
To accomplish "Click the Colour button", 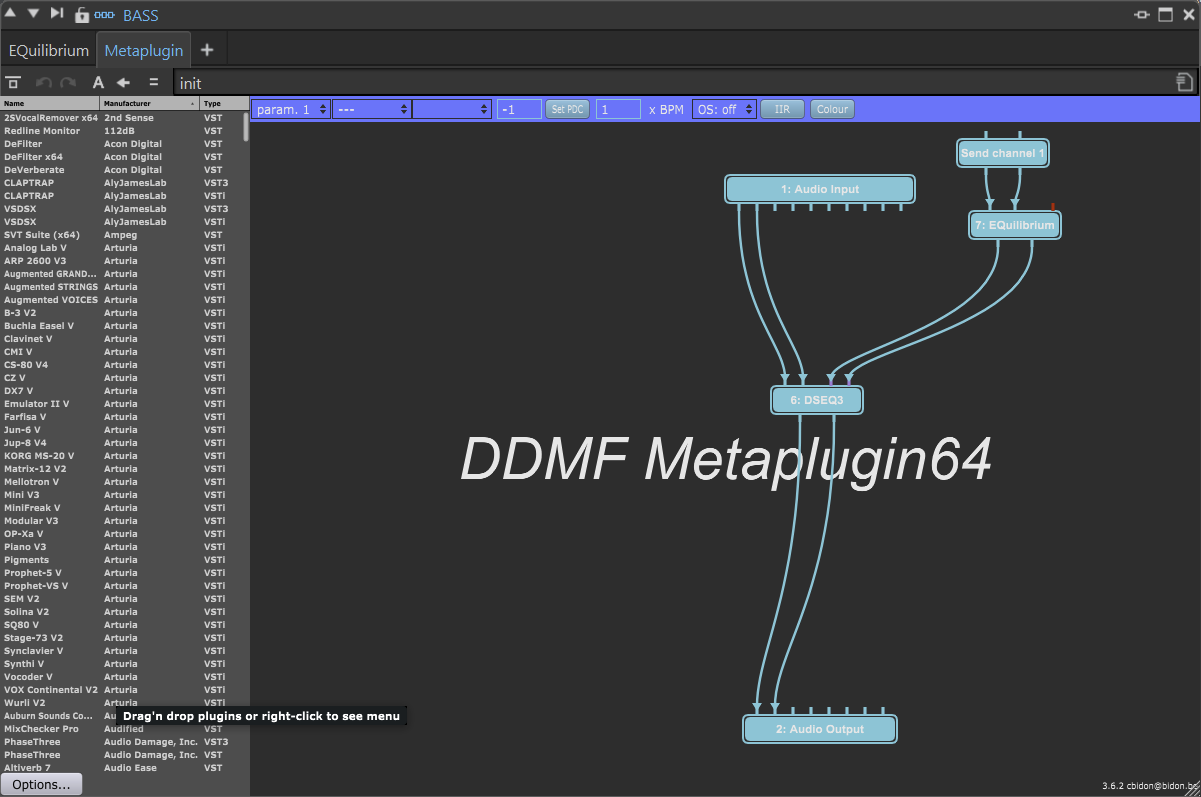I will [x=833, y=109].
